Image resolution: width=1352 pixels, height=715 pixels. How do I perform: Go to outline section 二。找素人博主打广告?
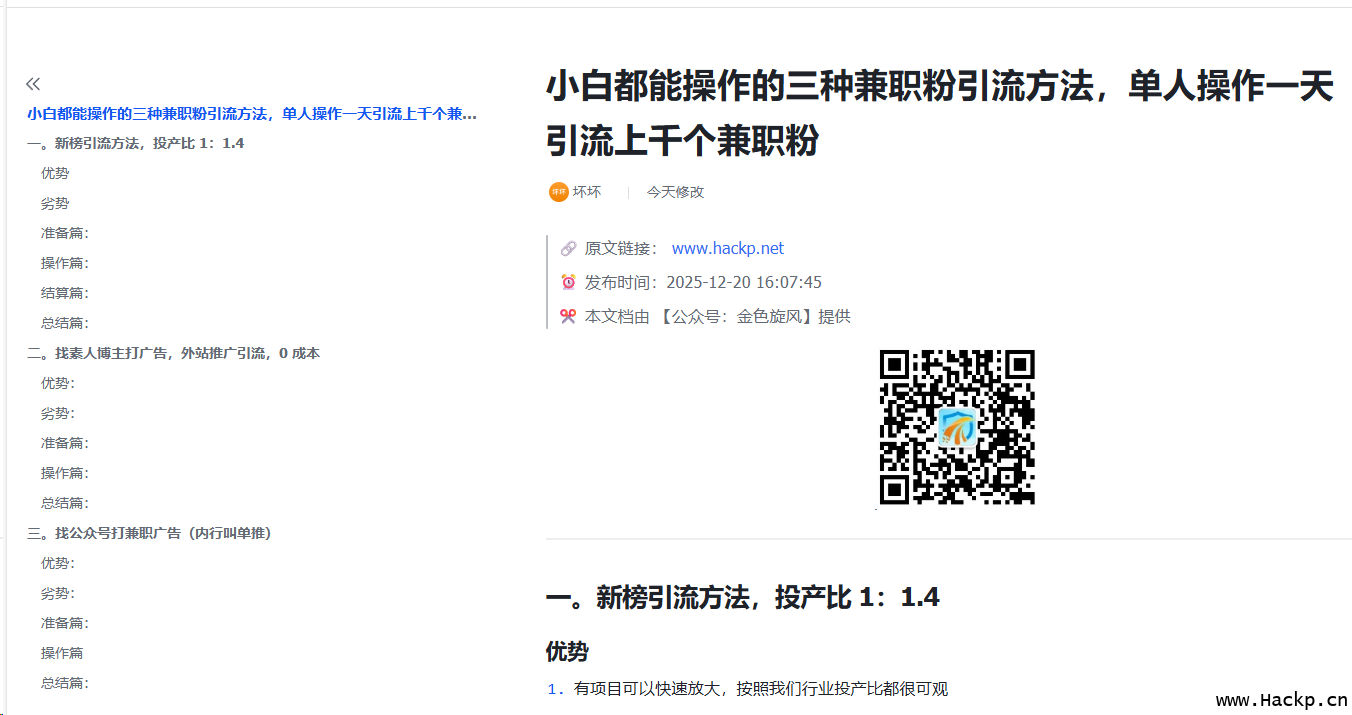pos(174,353)
